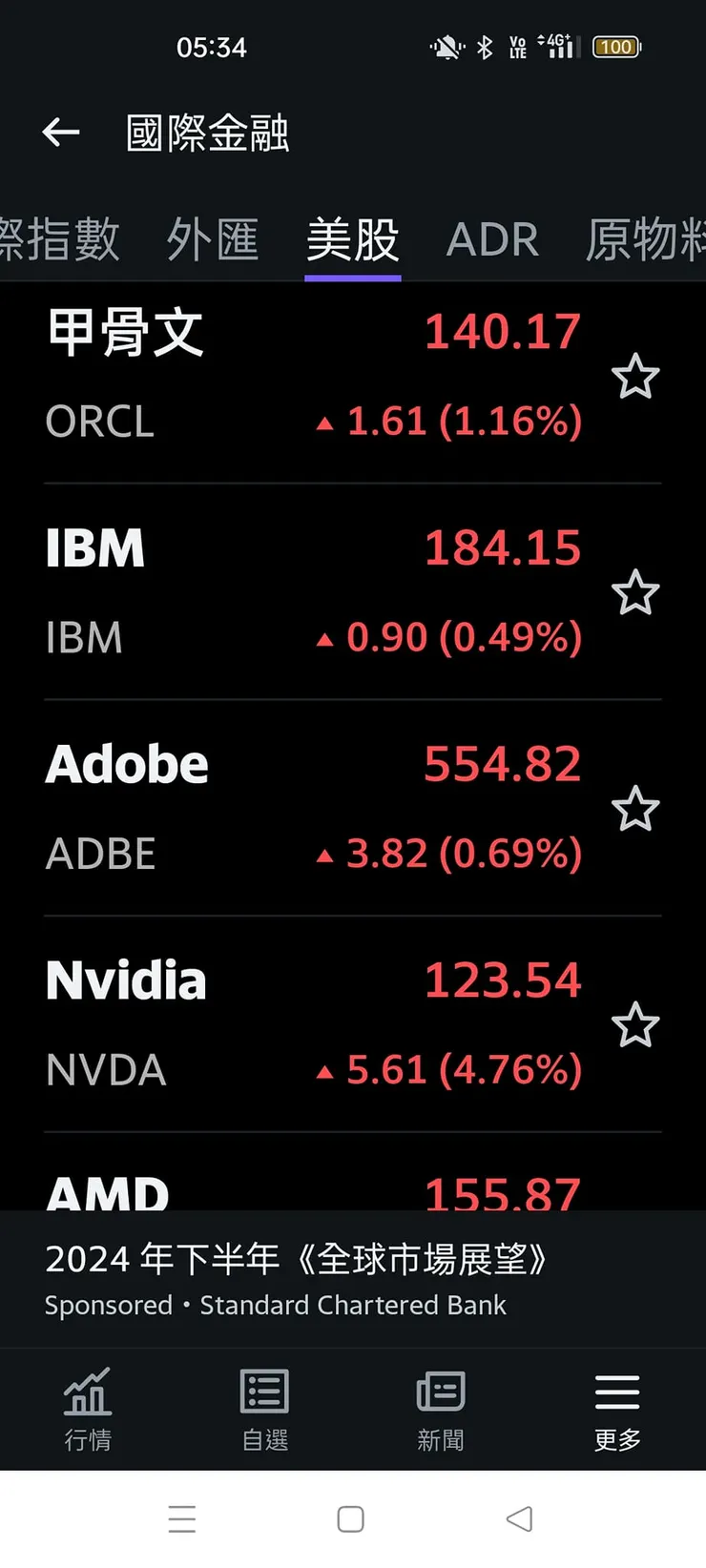The image size is (706, 1568).
Task: Open the 自選 watchlist icon
Action: pos(264,1408)
